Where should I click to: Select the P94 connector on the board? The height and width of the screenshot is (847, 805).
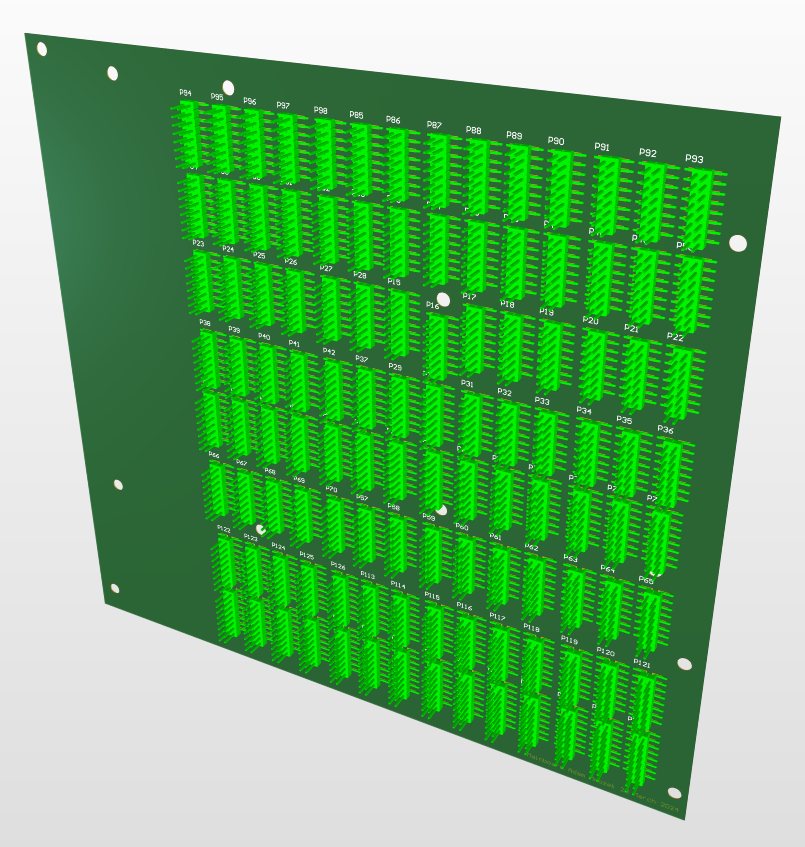click(187, 131)
